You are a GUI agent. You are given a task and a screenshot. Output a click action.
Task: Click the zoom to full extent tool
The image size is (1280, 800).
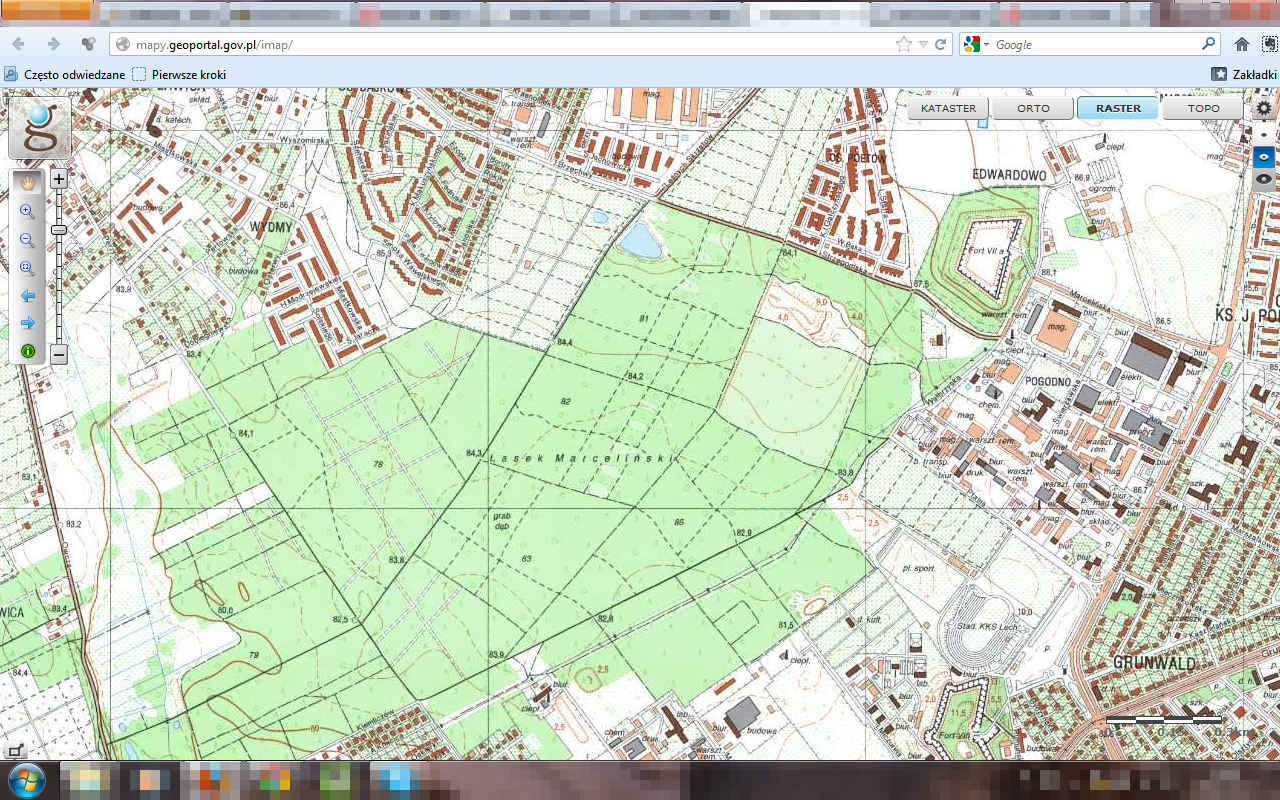(x=28, y=268)
